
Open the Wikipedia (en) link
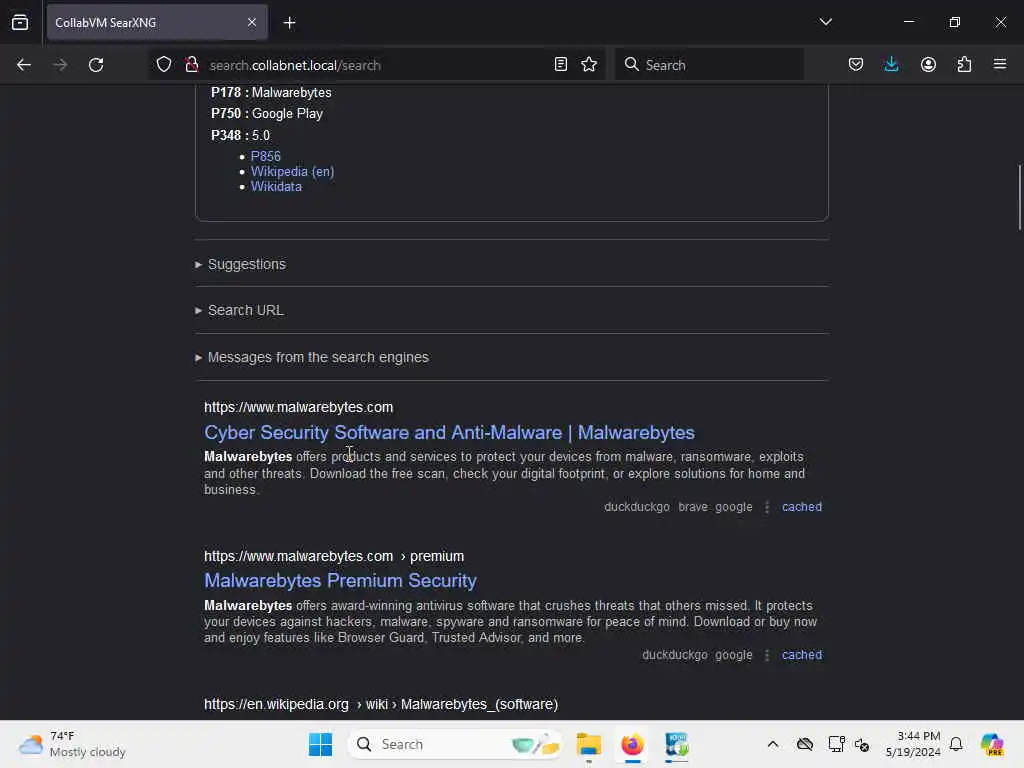(293, 171)
